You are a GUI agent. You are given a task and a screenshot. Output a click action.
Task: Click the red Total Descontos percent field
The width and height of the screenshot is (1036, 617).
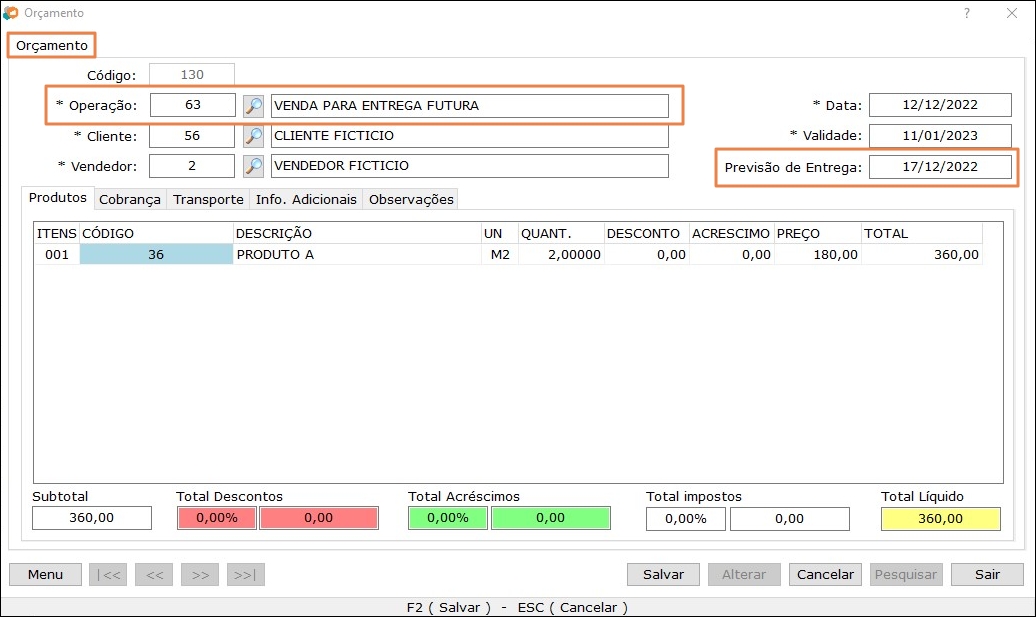pos(217,518)
